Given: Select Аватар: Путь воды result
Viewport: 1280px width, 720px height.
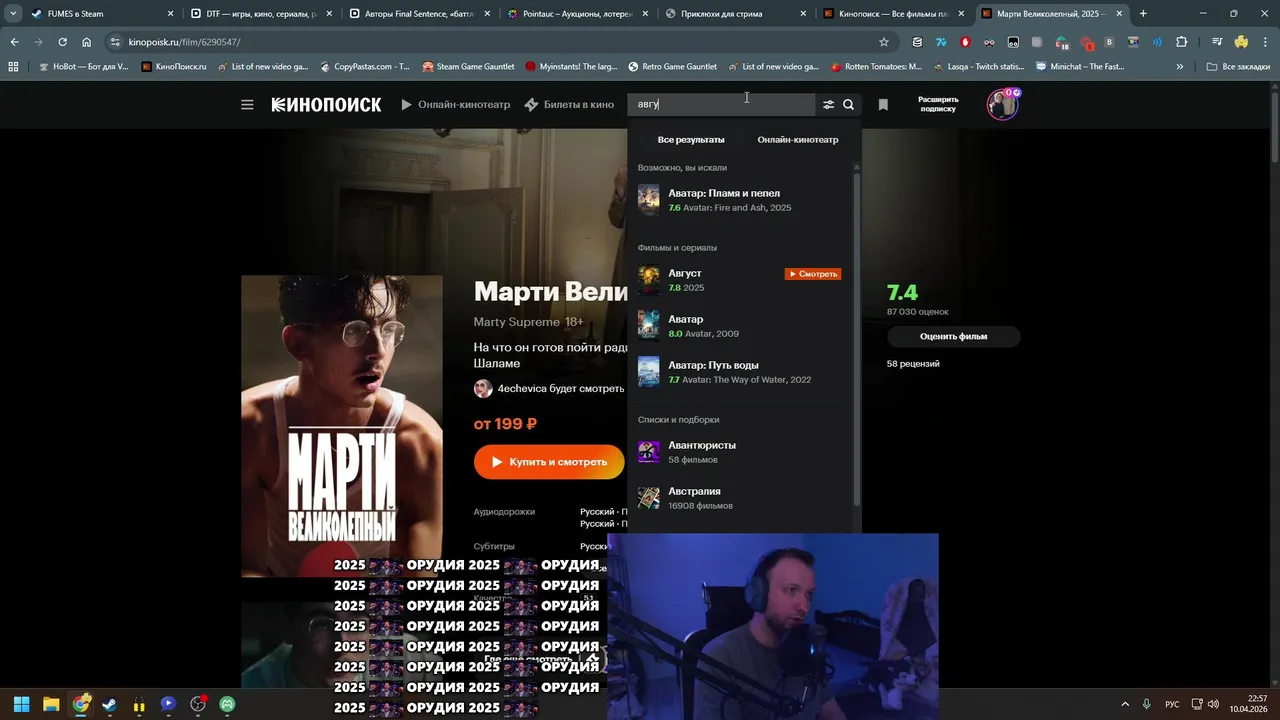Looking at the screenshot, I should tap(740, 372).
